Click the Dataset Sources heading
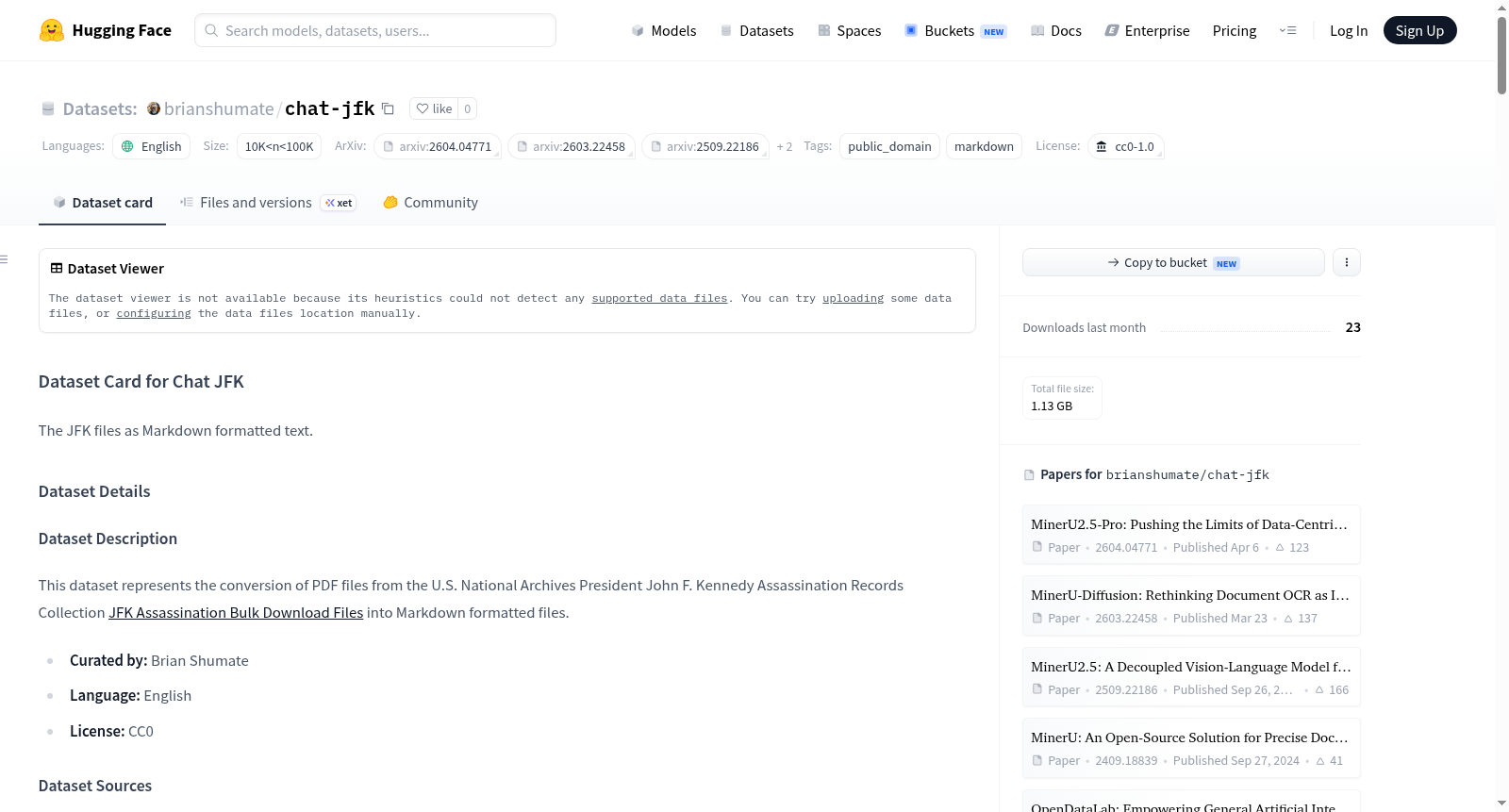The width and height of the screenshot is (1509, 812). coord(95,786)
